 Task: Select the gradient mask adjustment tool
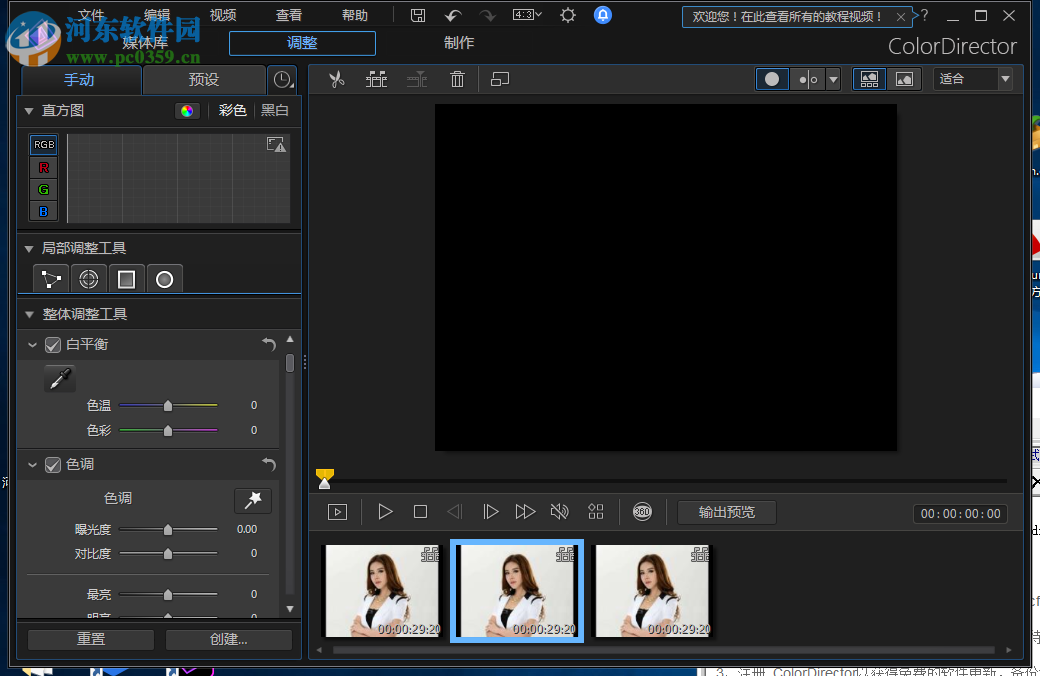[x=126, y=278]
